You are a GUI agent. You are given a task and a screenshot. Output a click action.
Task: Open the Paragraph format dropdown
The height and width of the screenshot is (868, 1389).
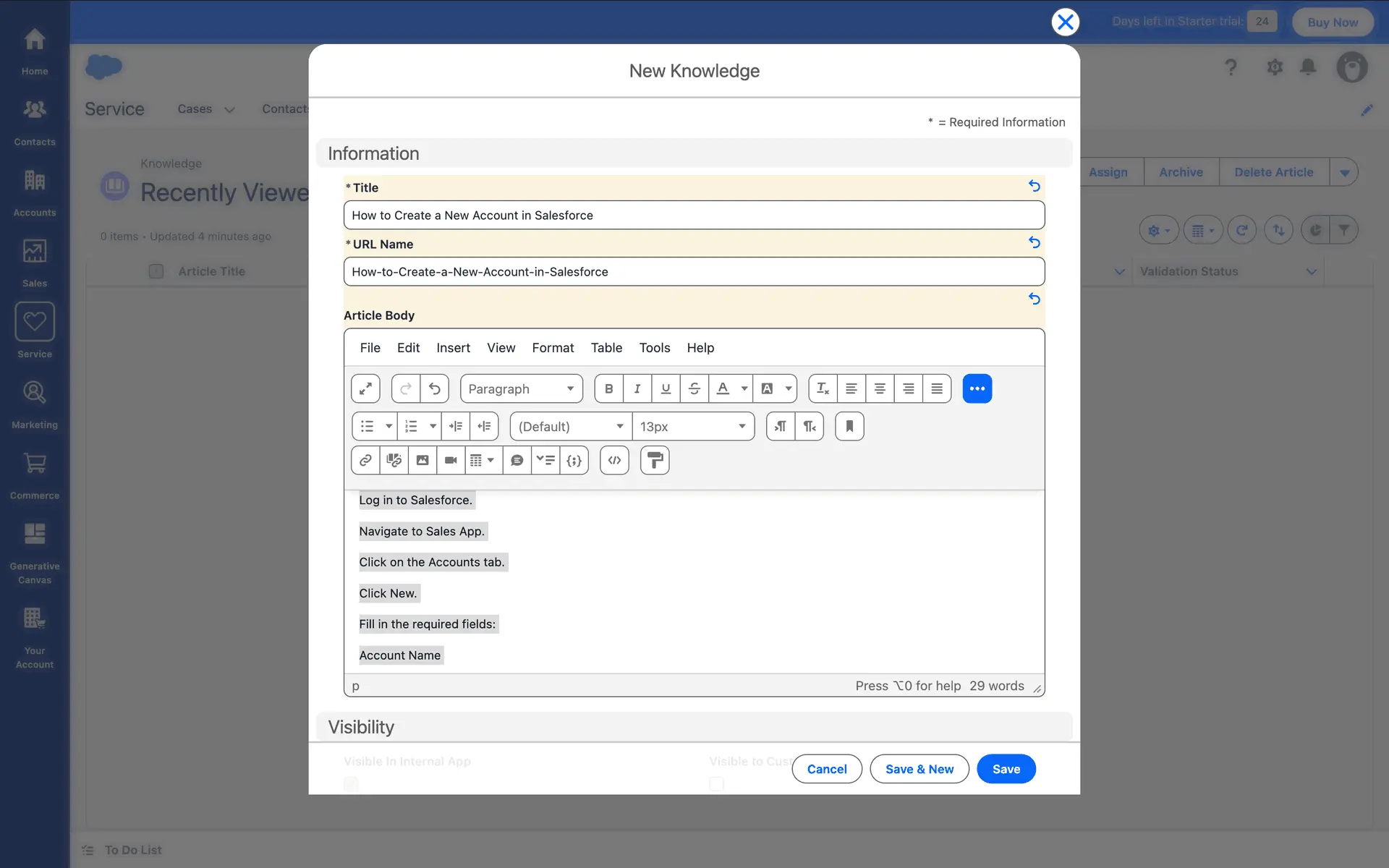[521, 388]
